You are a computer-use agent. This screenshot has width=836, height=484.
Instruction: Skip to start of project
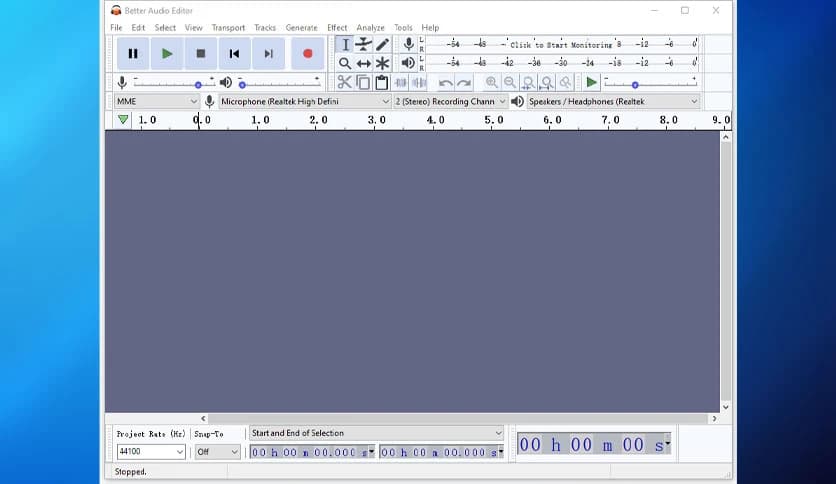[234, 53]
